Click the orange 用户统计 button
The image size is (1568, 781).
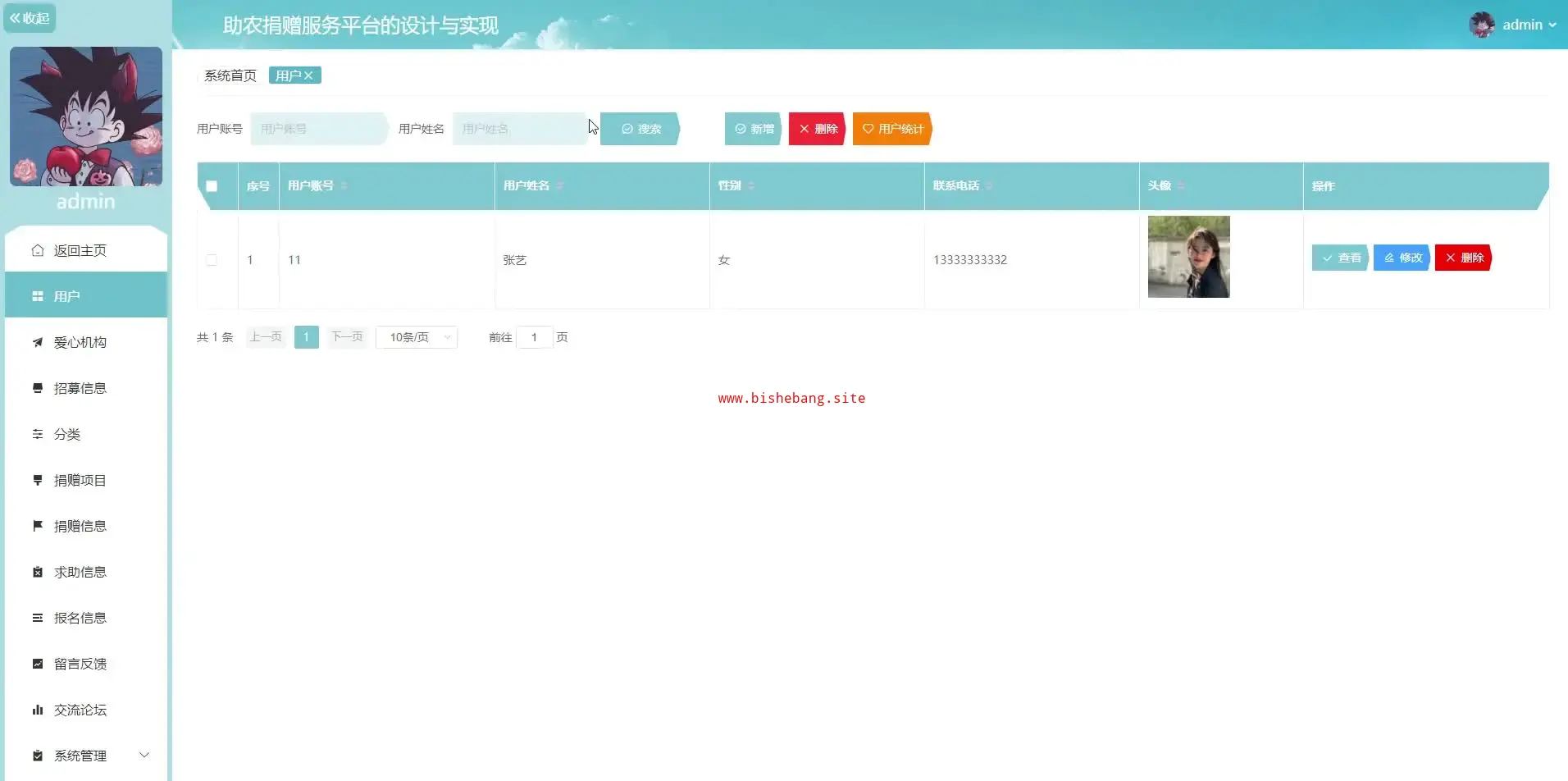point(892,129)
